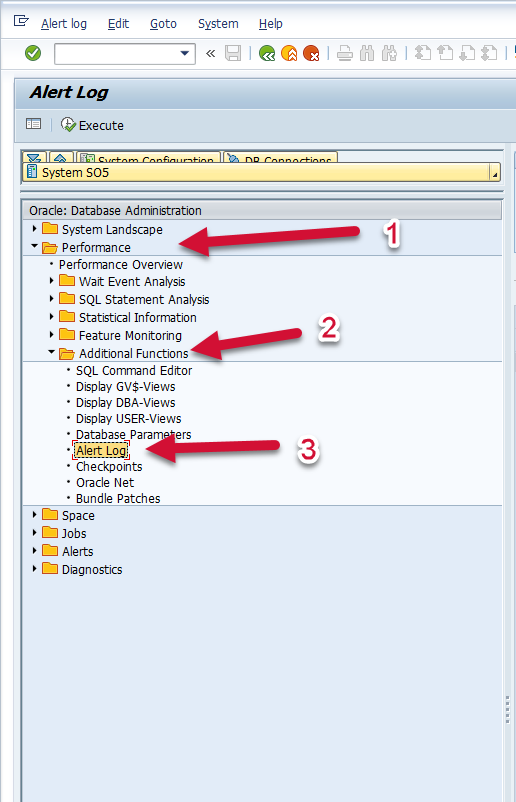Click the green checkmark Enter icon
Image resolution: width=516 pixels, height=802 pixels.
point(33,53)
